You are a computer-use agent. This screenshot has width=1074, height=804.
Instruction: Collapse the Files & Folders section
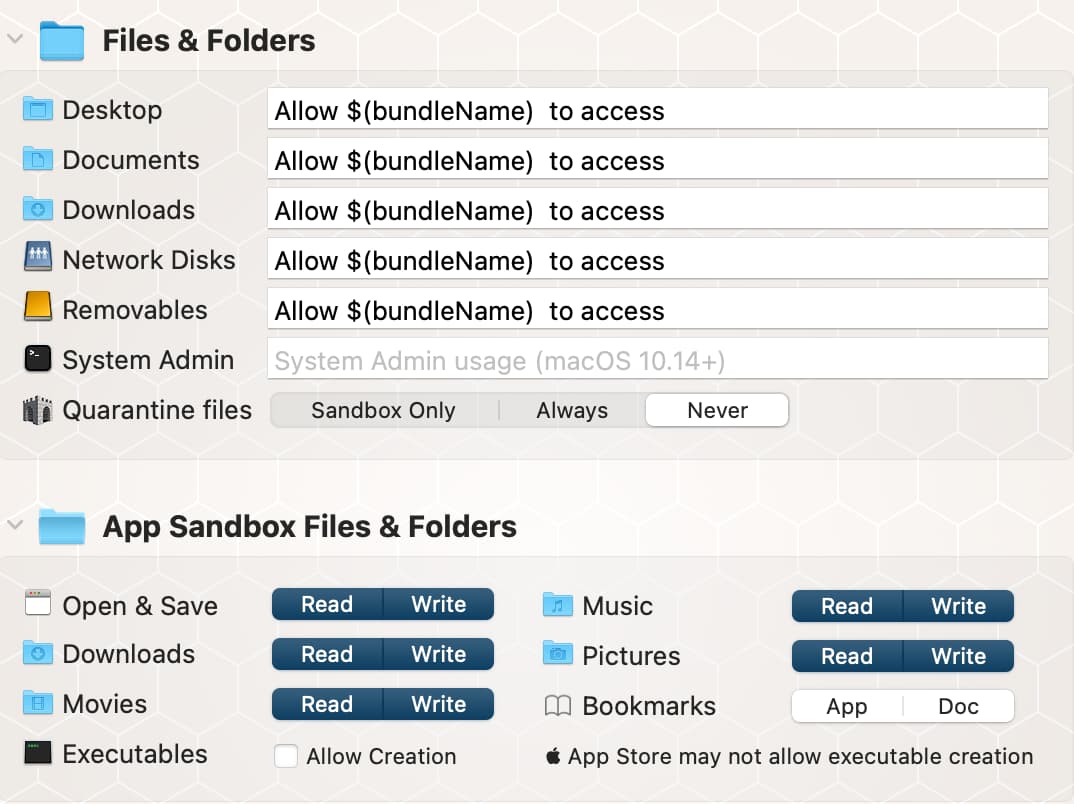pyautogui.click(x=14, y=39)
